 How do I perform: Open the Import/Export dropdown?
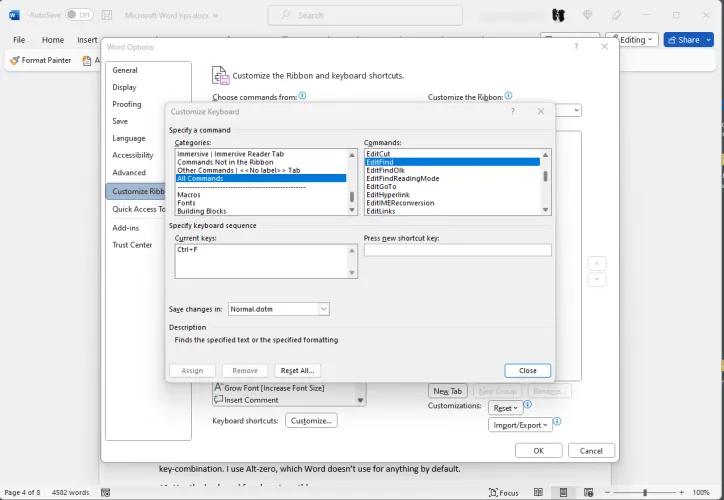coord(520,425)
